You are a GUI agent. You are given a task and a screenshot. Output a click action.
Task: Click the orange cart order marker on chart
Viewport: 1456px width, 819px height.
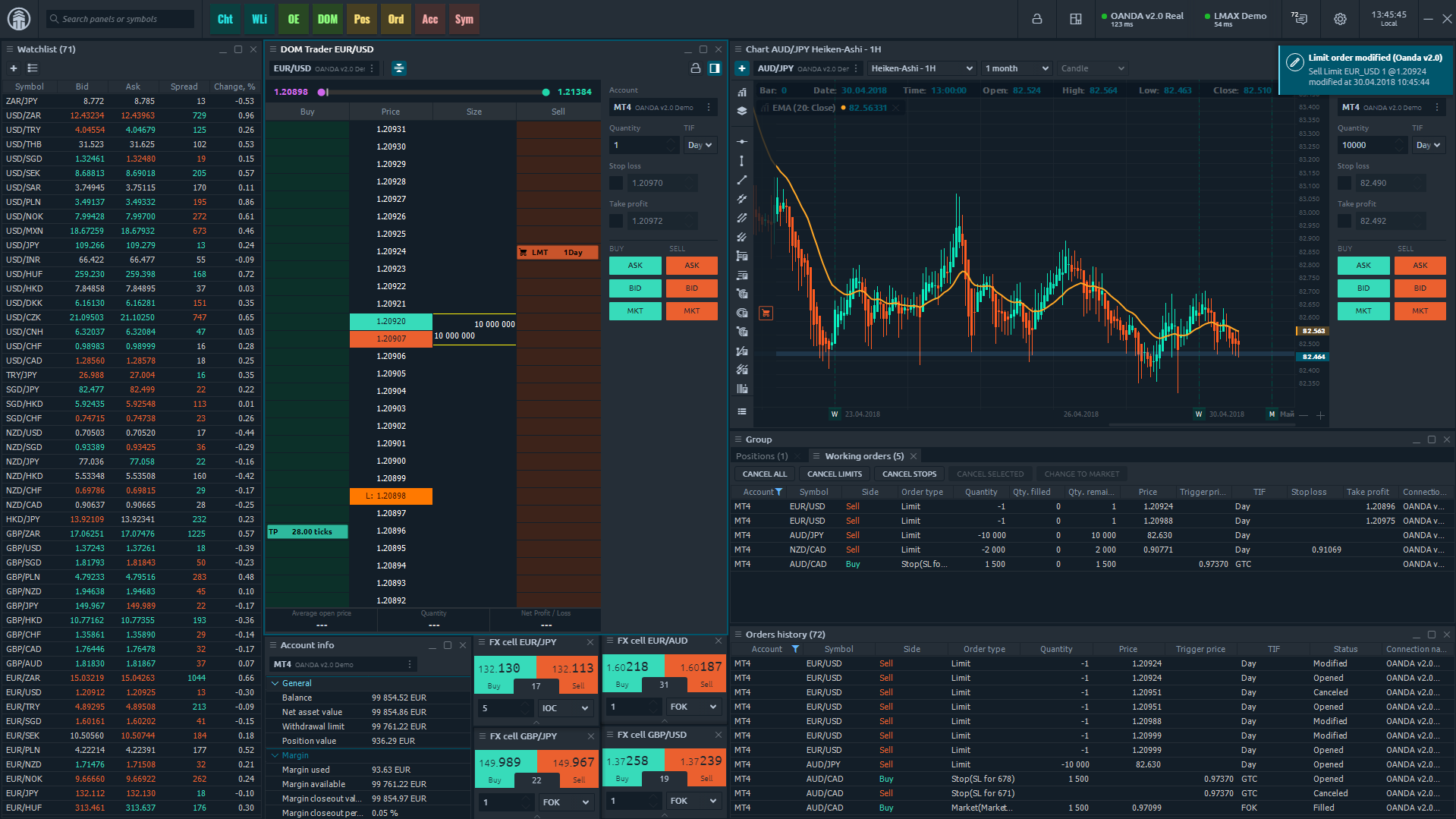pyautogui.click(x=766, y=313)
